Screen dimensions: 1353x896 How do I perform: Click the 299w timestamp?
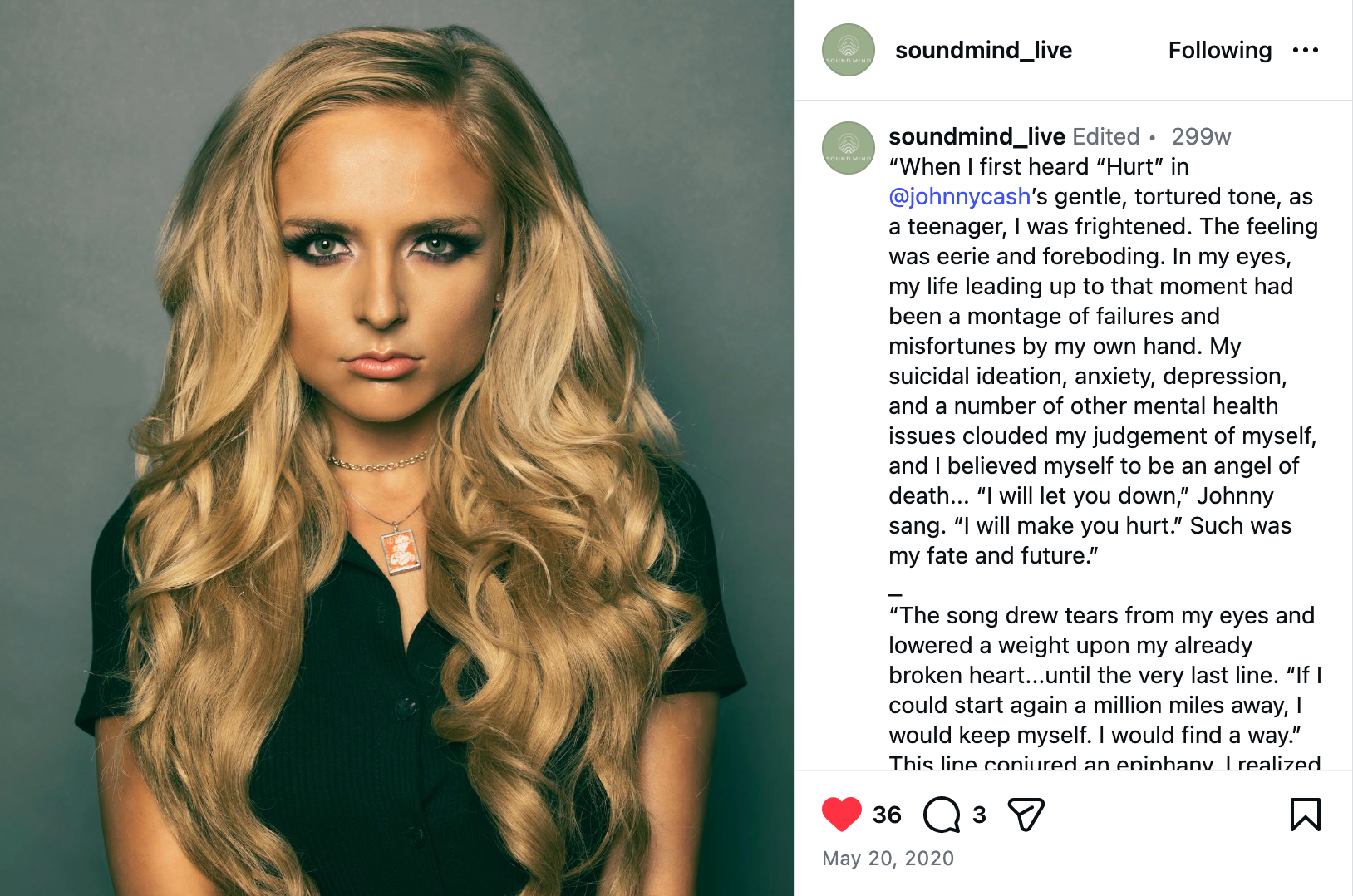(x=1201, y=136)
